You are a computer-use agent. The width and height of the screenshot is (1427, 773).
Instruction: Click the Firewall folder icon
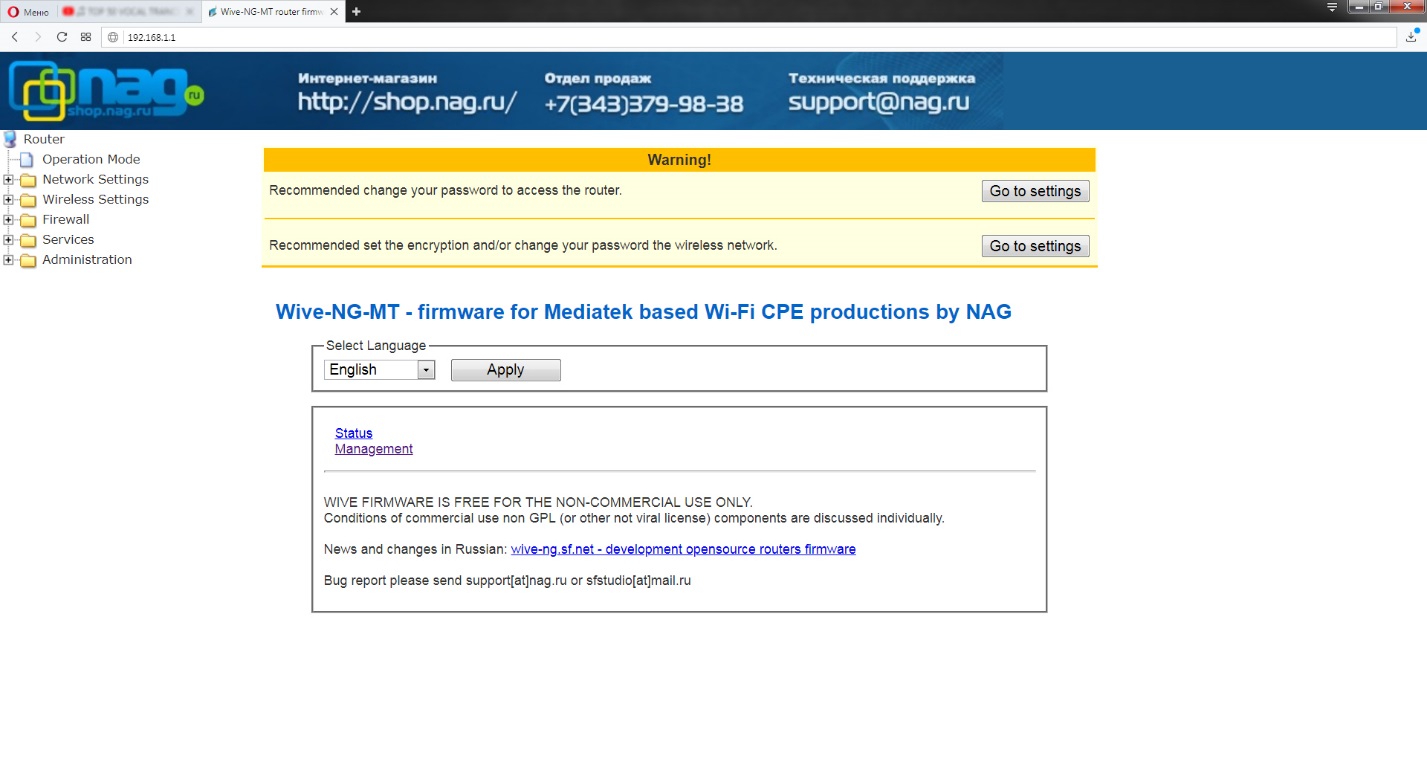(x=27, y=220)
